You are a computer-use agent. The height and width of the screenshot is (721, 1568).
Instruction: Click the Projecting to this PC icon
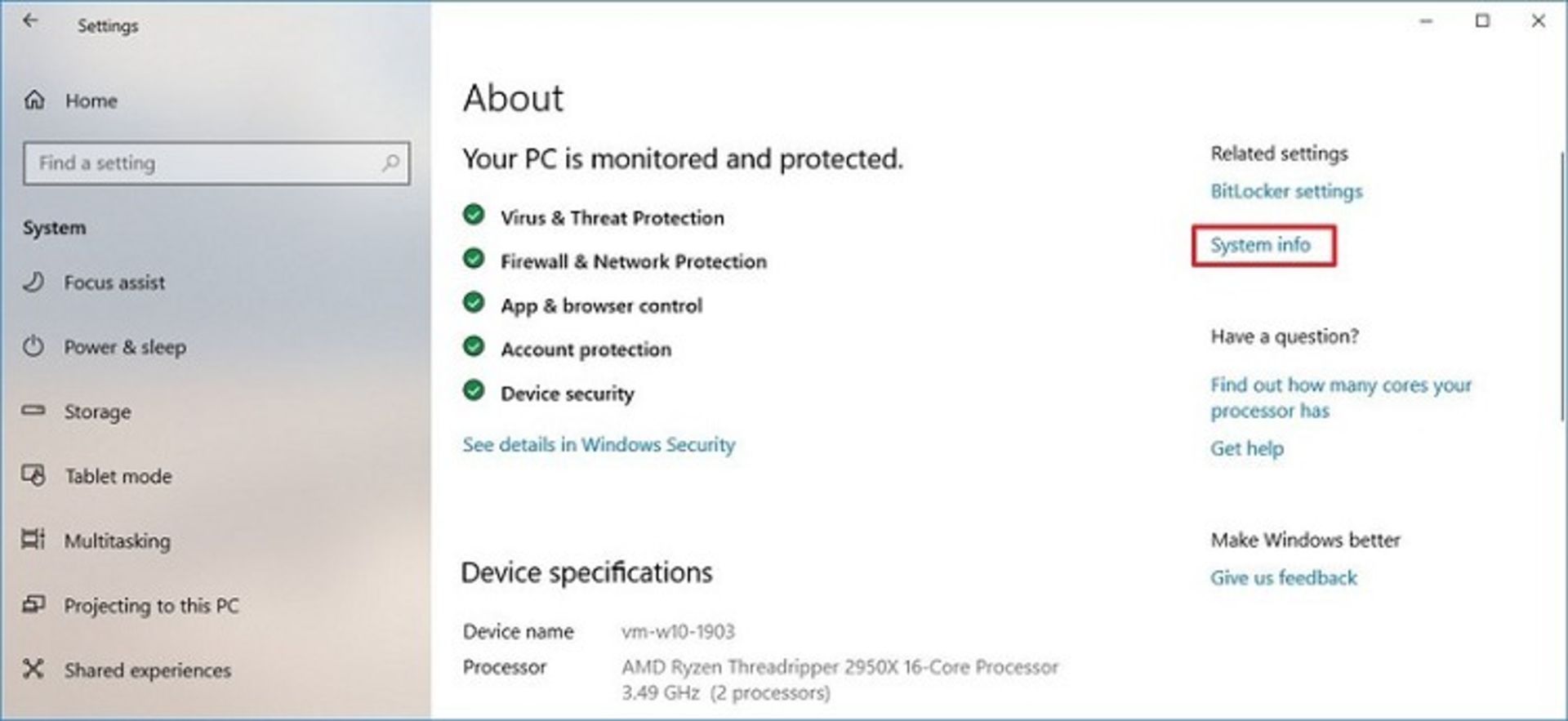[33, 605]
